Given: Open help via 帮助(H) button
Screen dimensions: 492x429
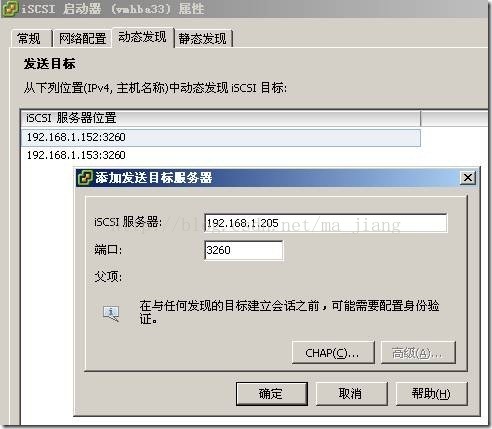Looking at the screenshot, I should pos(432,394).
